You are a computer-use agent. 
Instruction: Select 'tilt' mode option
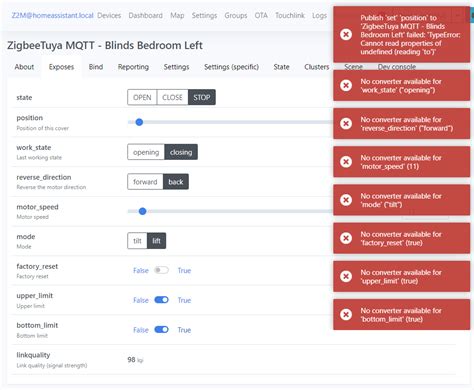point(137,241)
